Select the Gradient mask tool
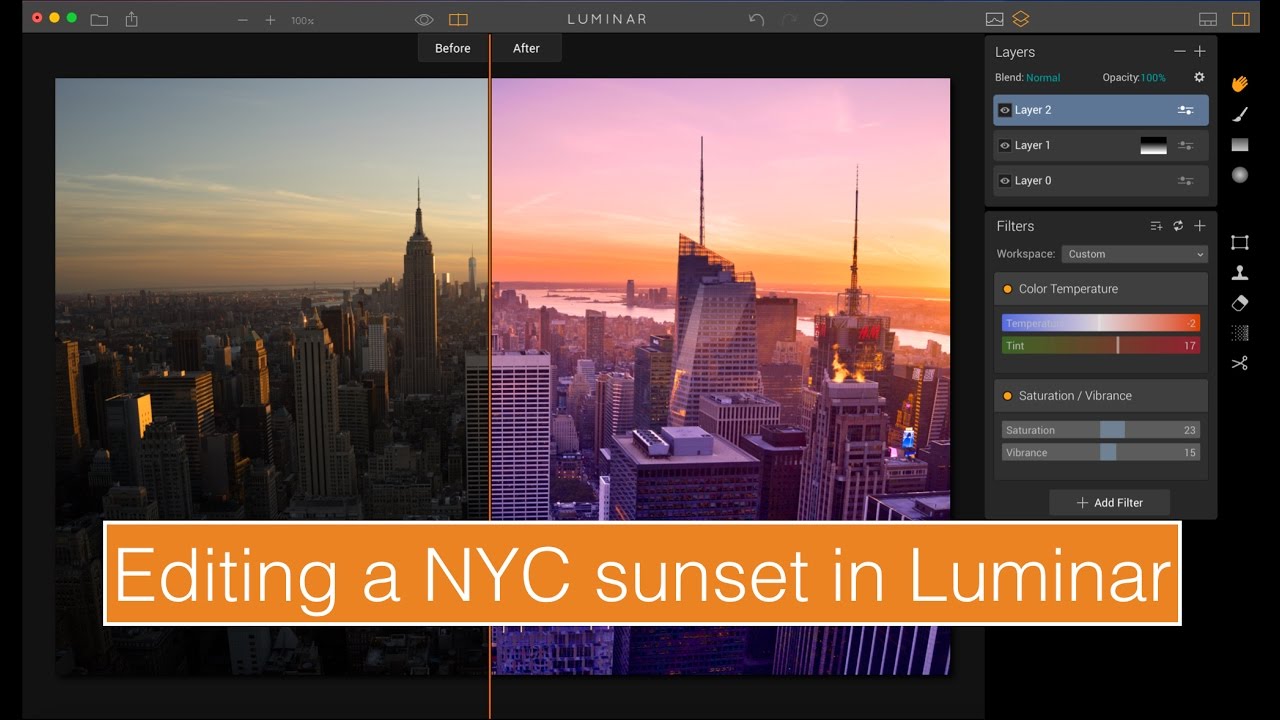Image resolution: width=1280 pixels, height=720 pixels. tap(1240, 145)
